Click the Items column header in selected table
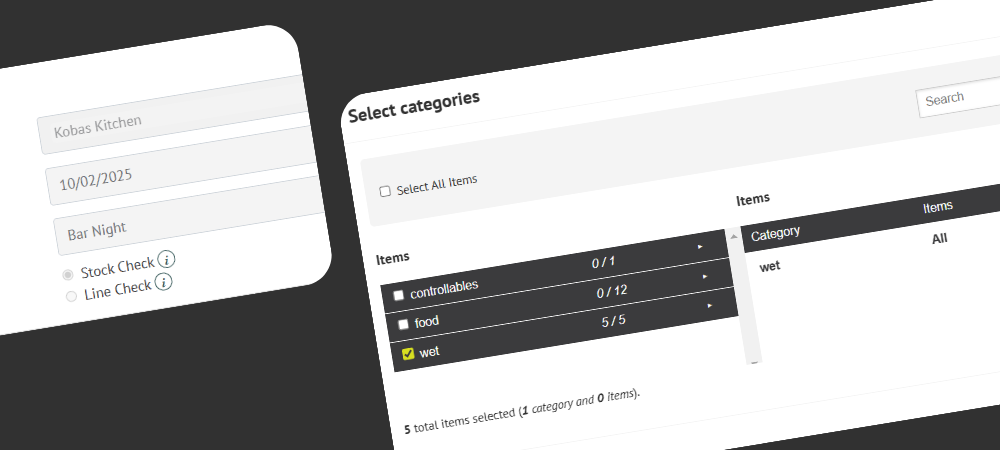The image size is (1000, 450). click(x=937, y=207)
